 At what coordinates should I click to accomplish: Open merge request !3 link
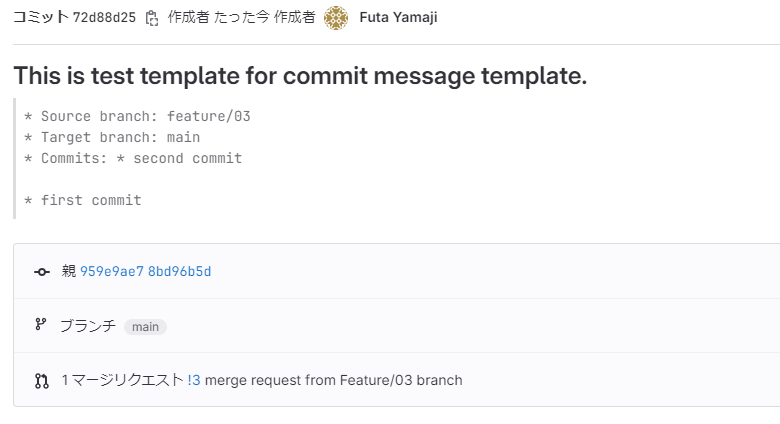pyautogui.click(x=193, y=380)
